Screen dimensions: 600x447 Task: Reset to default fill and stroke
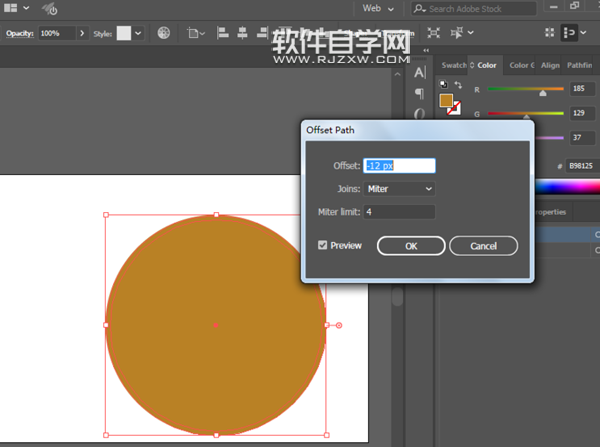tap(443, 86)
